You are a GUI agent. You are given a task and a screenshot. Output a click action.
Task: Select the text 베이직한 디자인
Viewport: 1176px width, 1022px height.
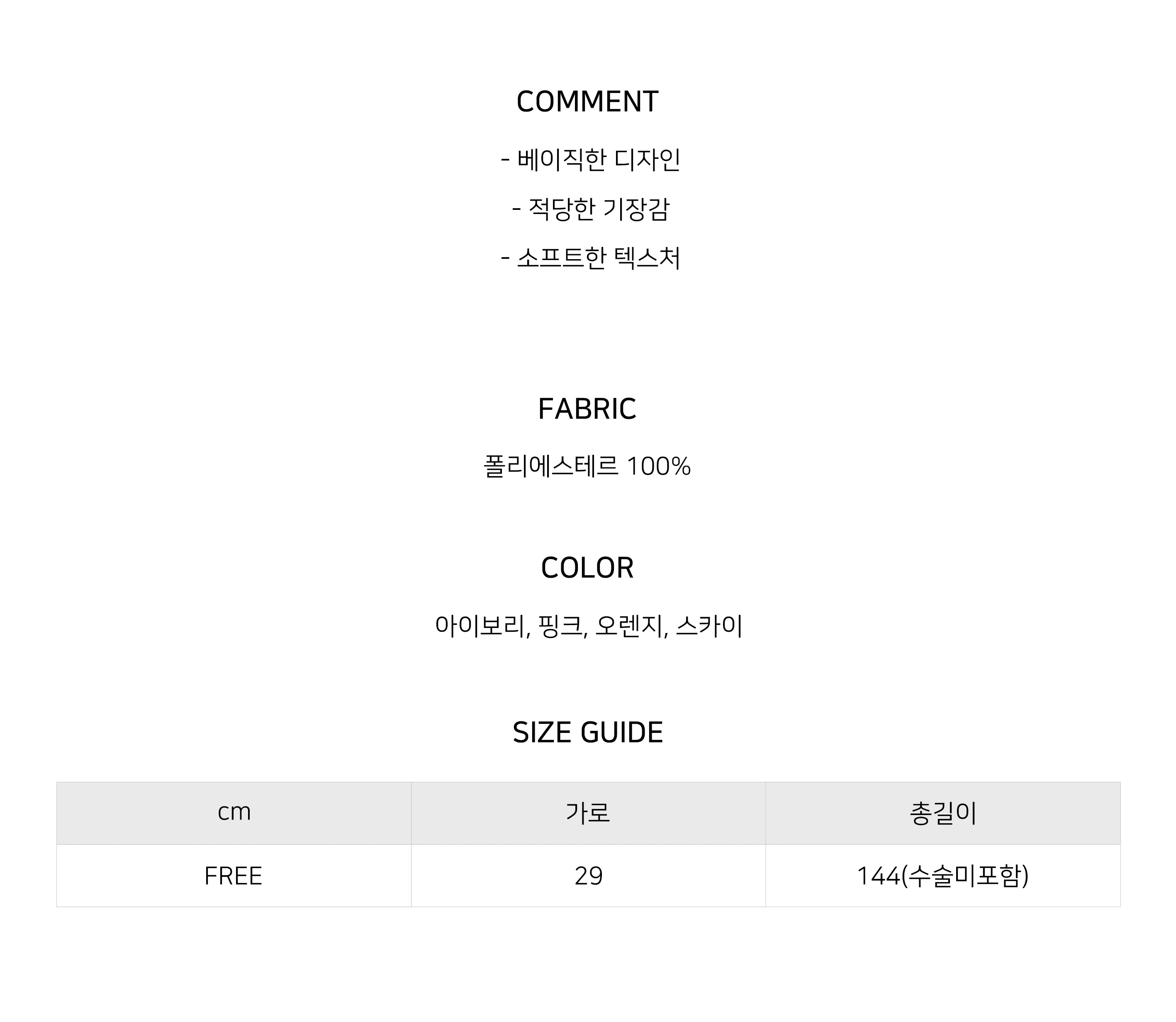click(598, 159)
